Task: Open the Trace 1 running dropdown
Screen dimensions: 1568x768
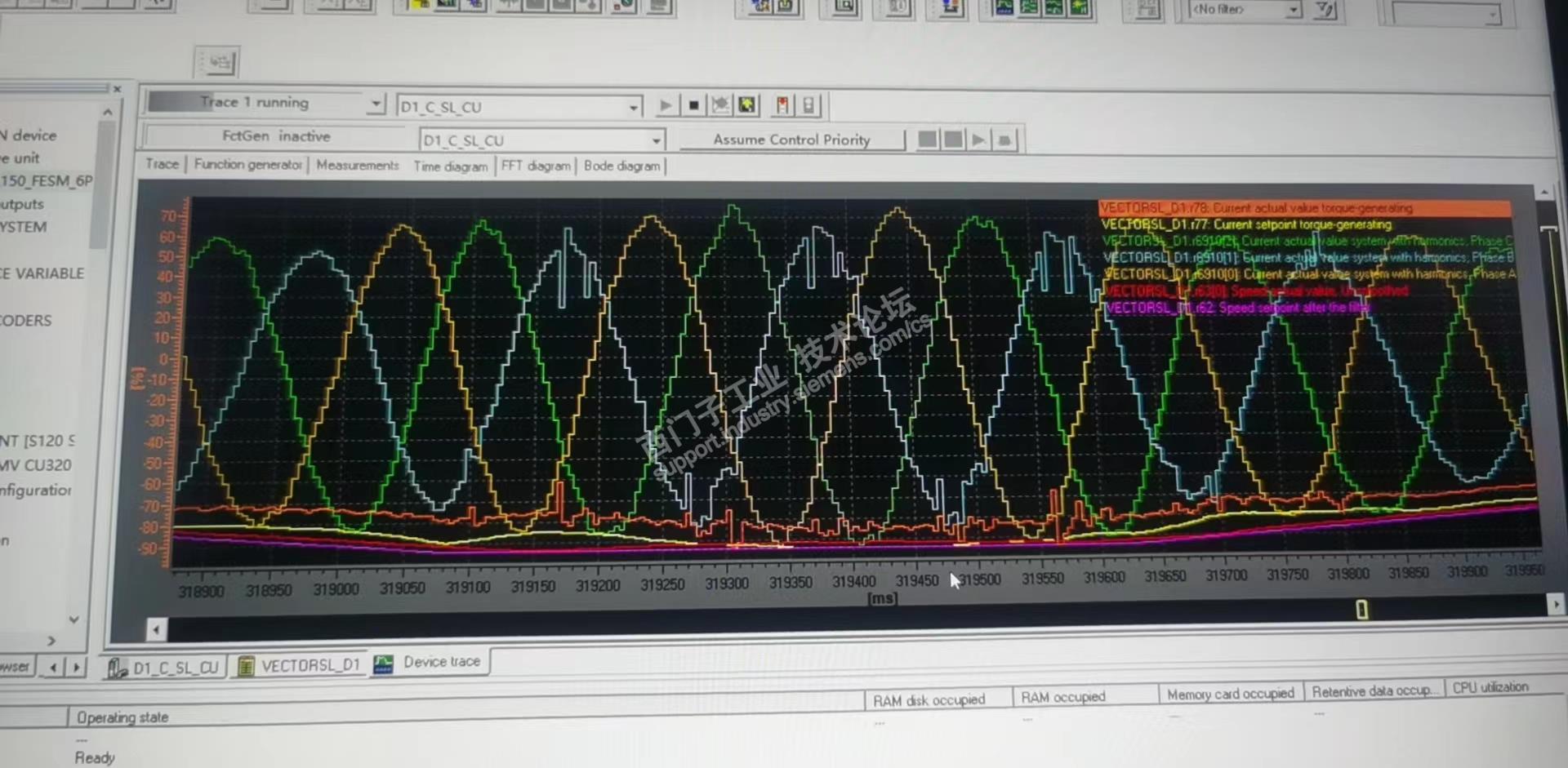Action: point(375,104)
